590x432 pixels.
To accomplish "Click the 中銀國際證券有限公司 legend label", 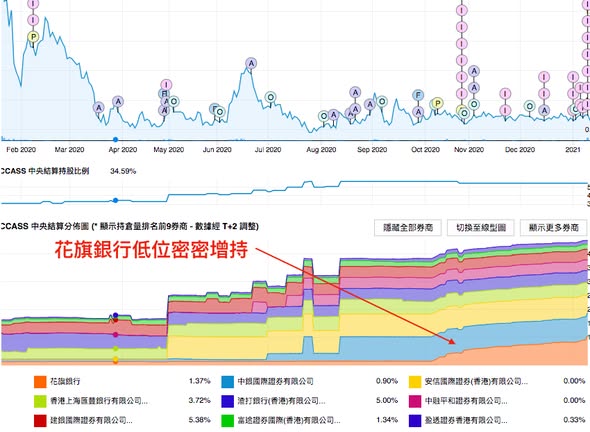I will click(x=275, y=381).
